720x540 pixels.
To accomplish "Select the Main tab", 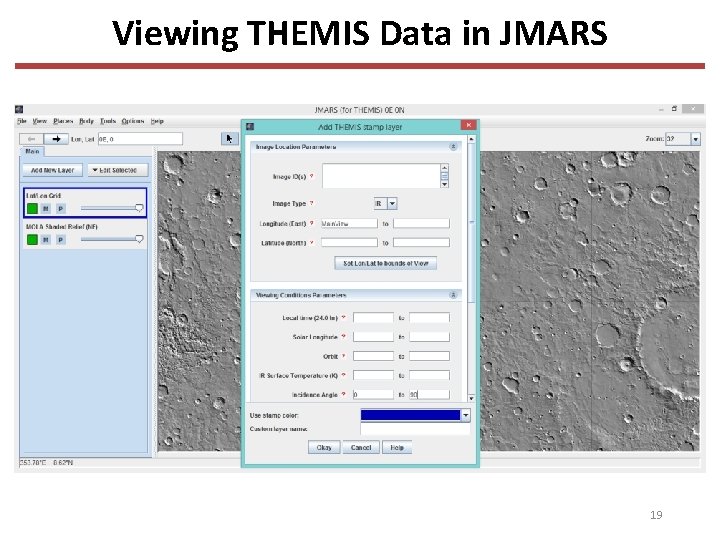I will tap(32, 151).
